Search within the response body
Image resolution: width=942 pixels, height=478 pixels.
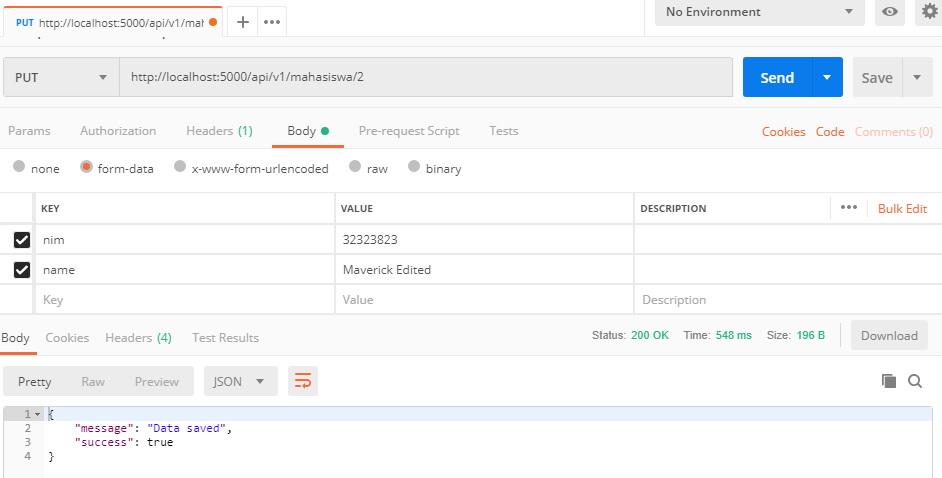pyautogui.click(x=915, y=381)
